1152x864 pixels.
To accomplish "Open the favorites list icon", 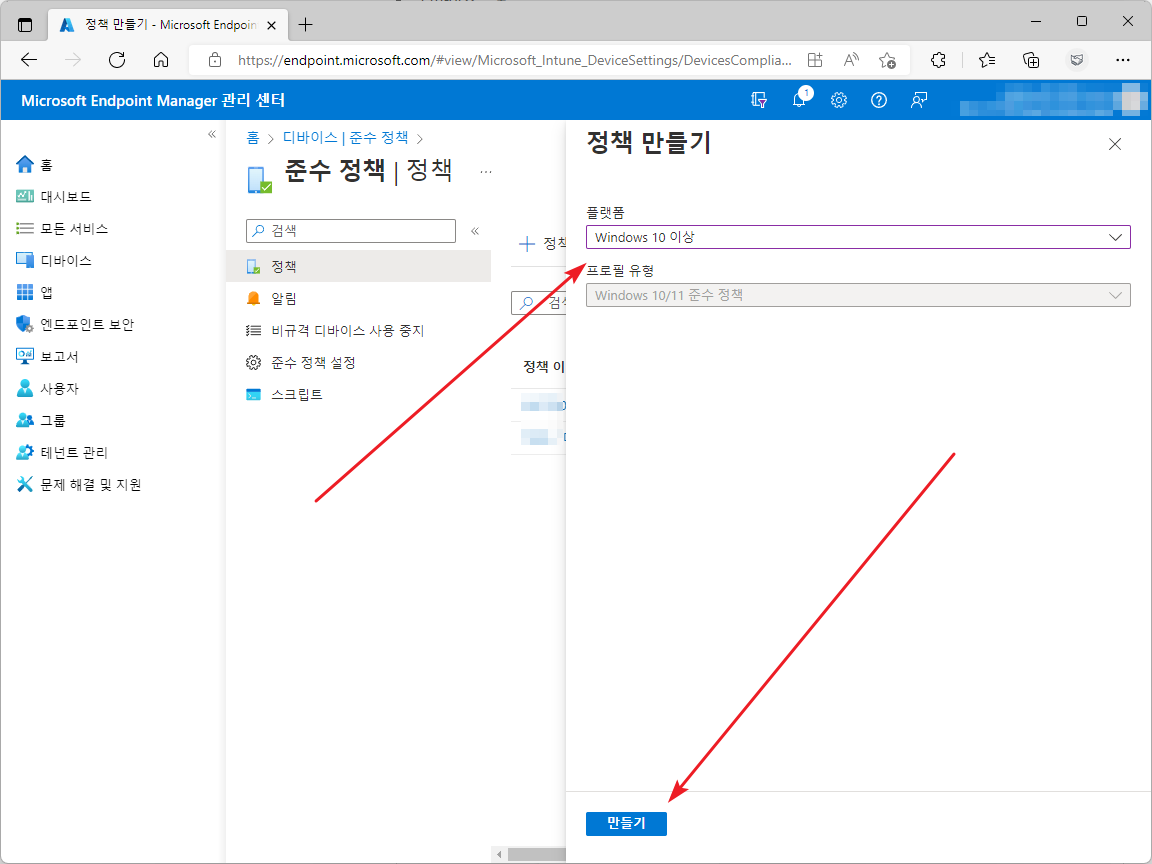I will point(987,60).
